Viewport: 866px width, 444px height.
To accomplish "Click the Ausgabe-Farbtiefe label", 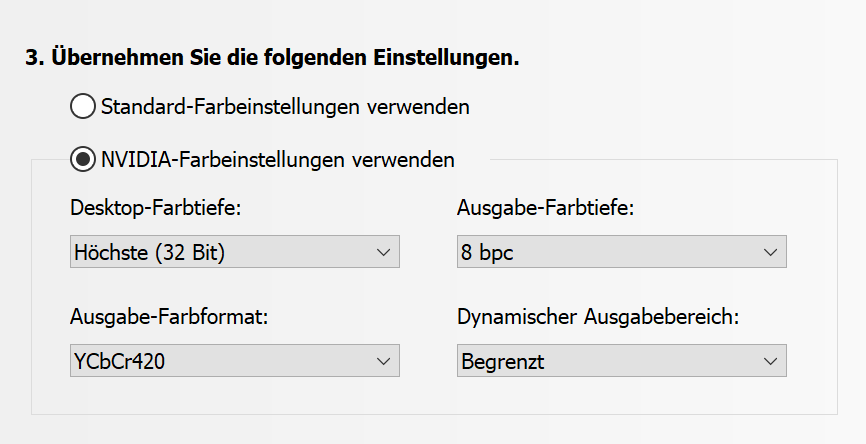I will 546,209.
